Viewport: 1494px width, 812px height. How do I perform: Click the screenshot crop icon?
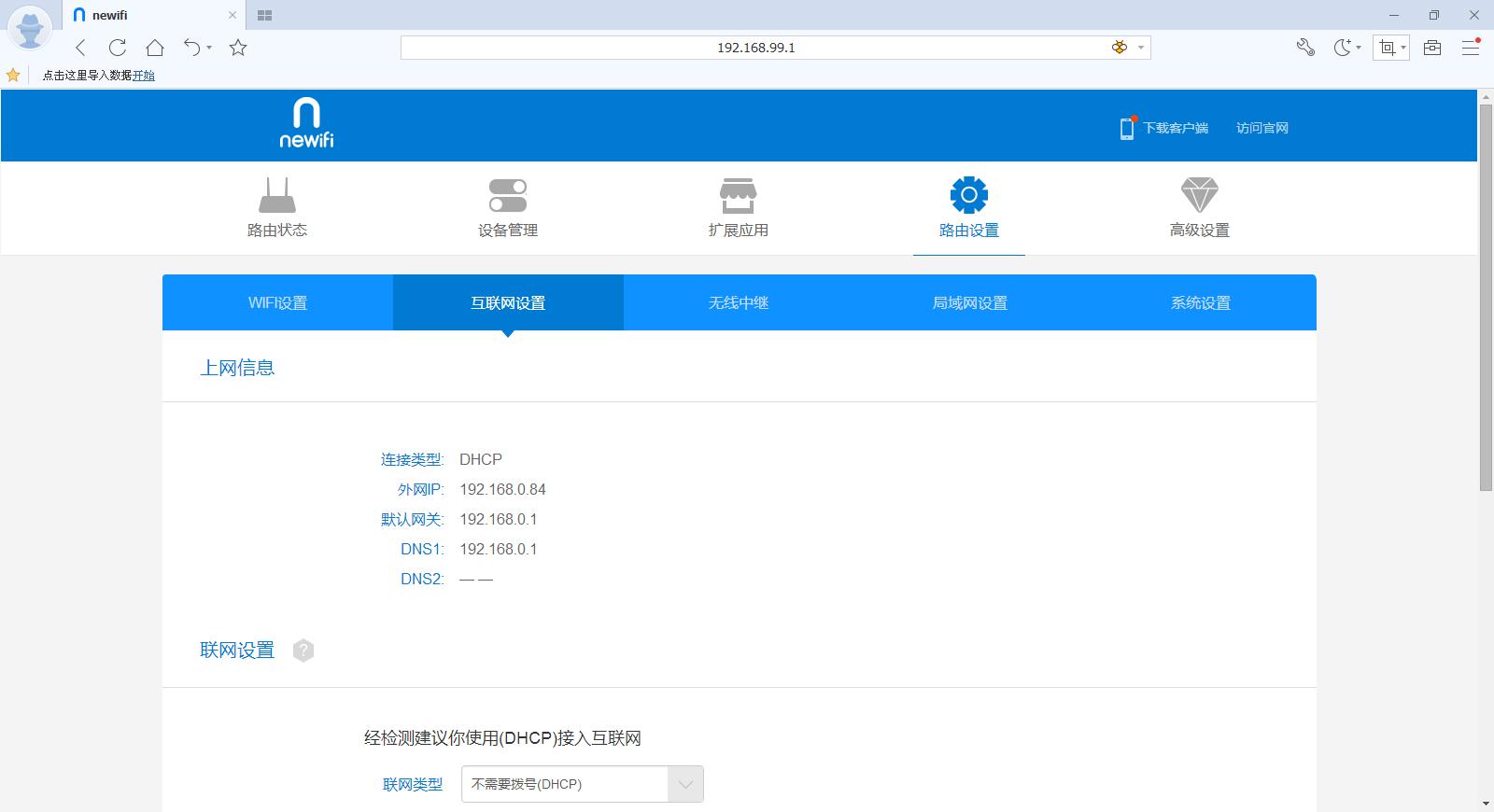pos(1387,48)
